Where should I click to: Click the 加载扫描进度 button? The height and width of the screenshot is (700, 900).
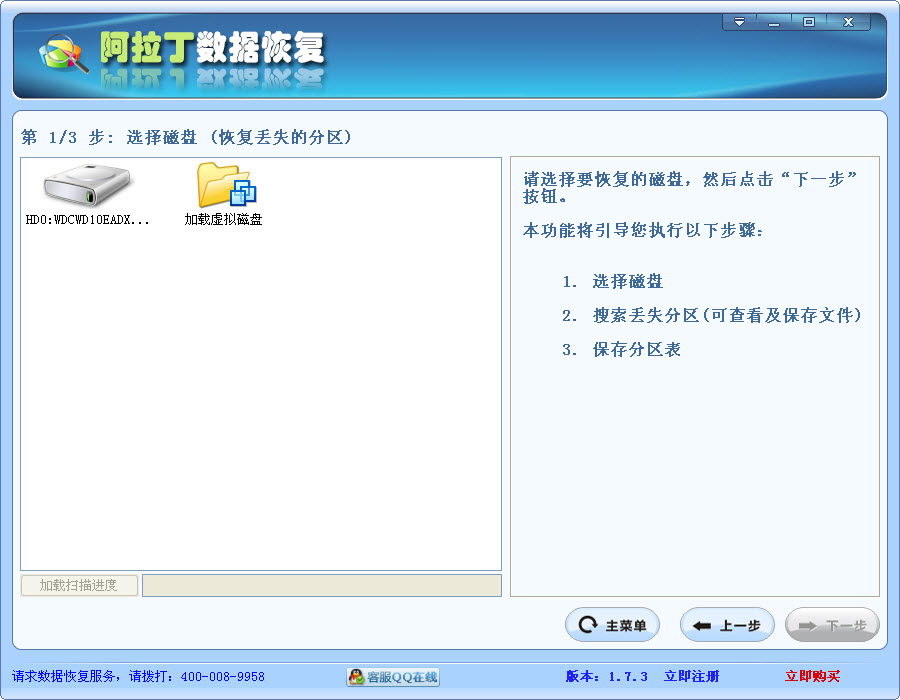79,586
